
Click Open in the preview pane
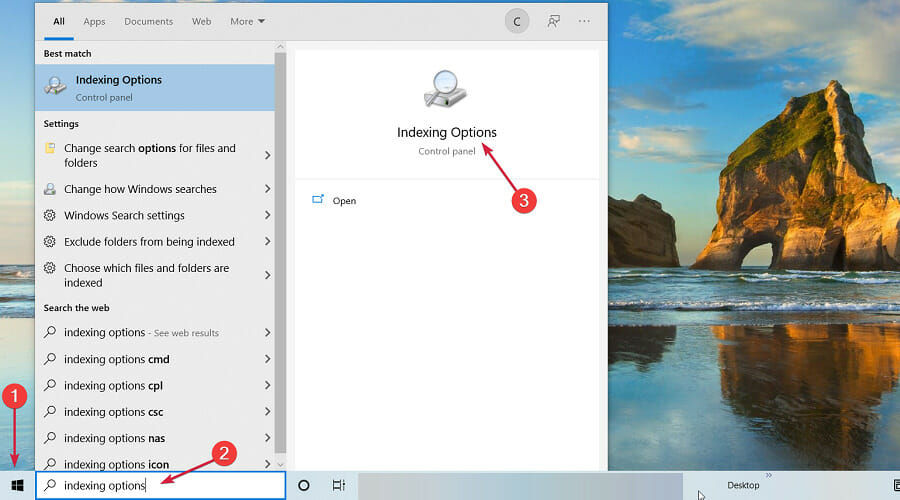344,201
